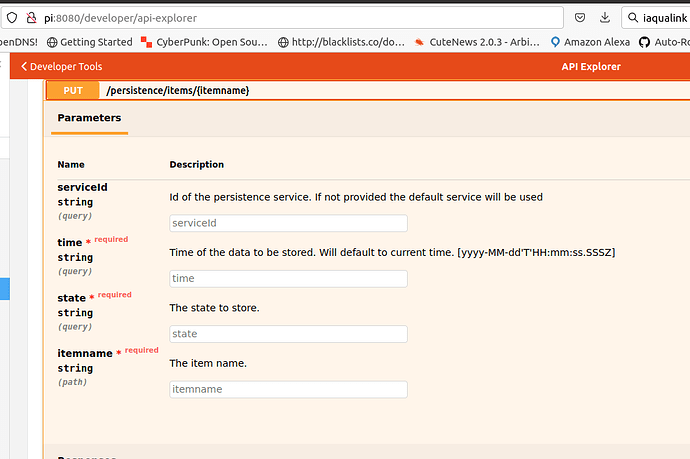Focus the time input field
This screenshot has width=690, height=459.
(x=288, y=279)
